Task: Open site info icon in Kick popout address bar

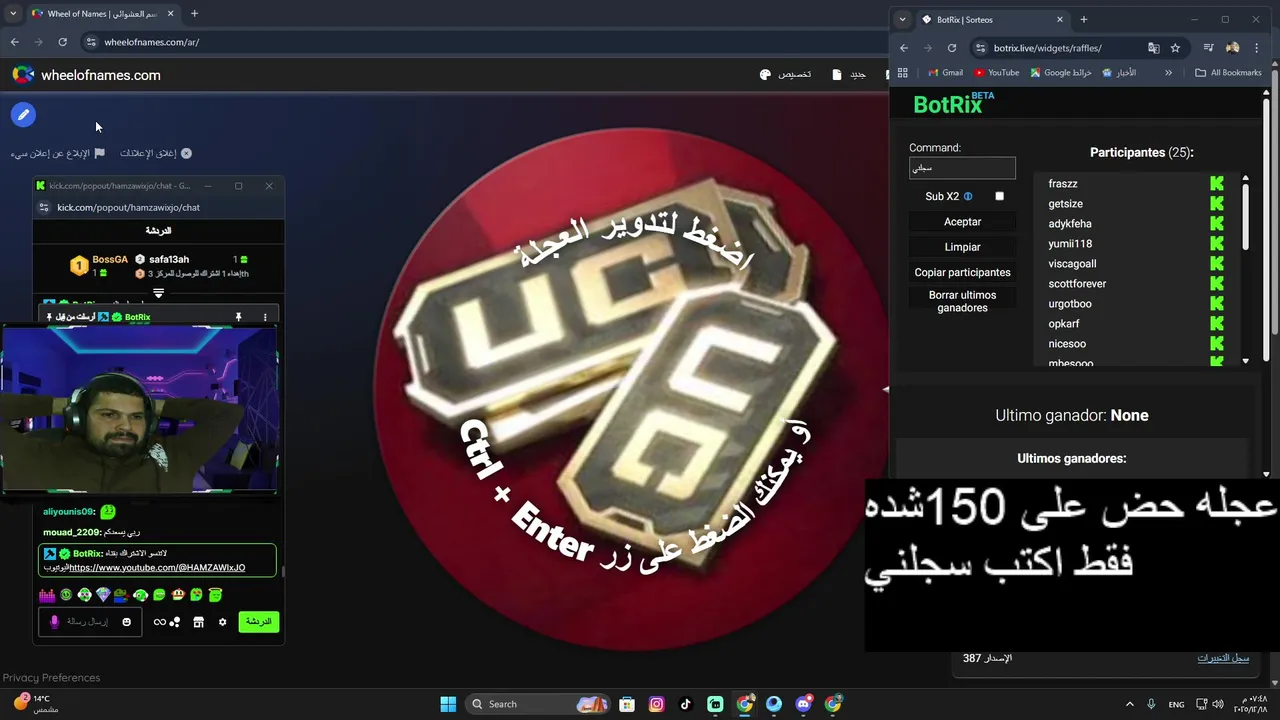Action: (44, 207)
